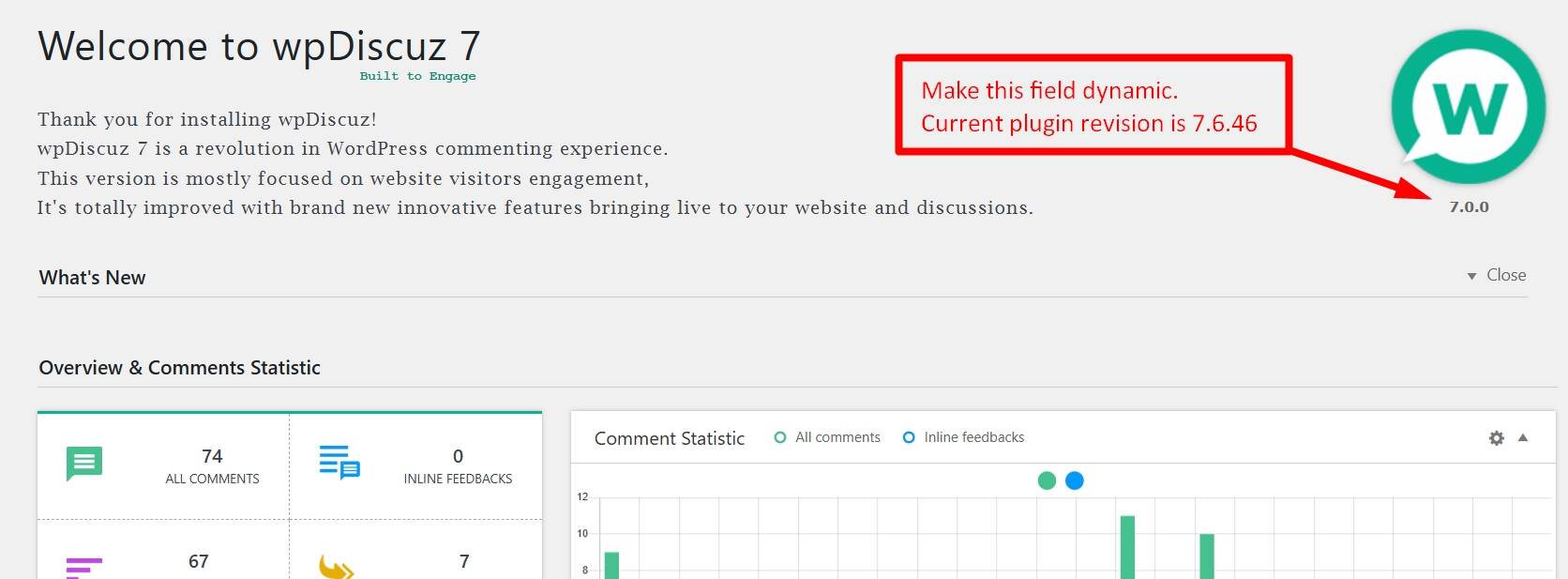
Task: Click the 0 Inline Feedbacks count
Action: click(458, 456)
